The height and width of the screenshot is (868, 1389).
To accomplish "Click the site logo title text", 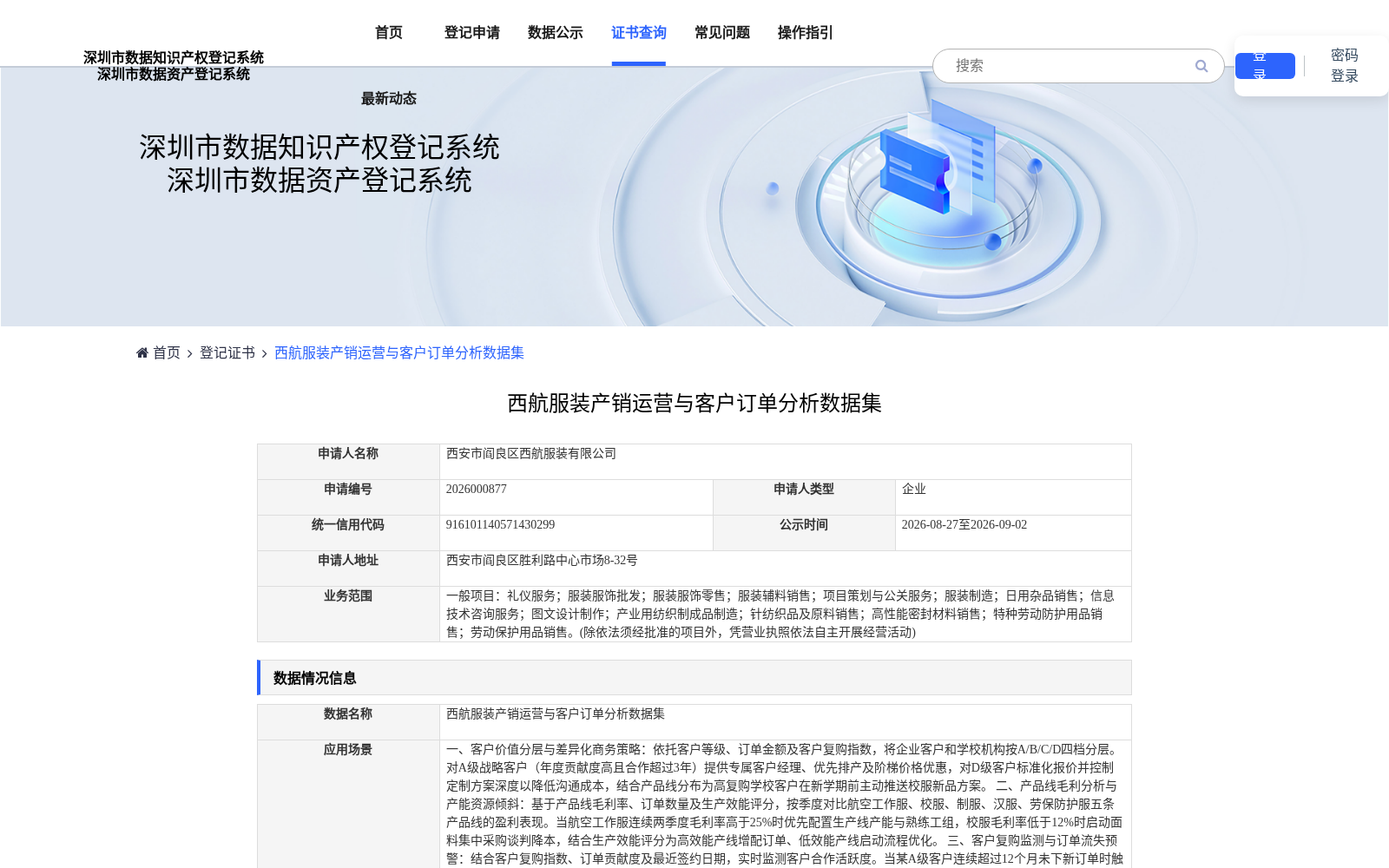I will pyautogui.click(x=174, y=66).
